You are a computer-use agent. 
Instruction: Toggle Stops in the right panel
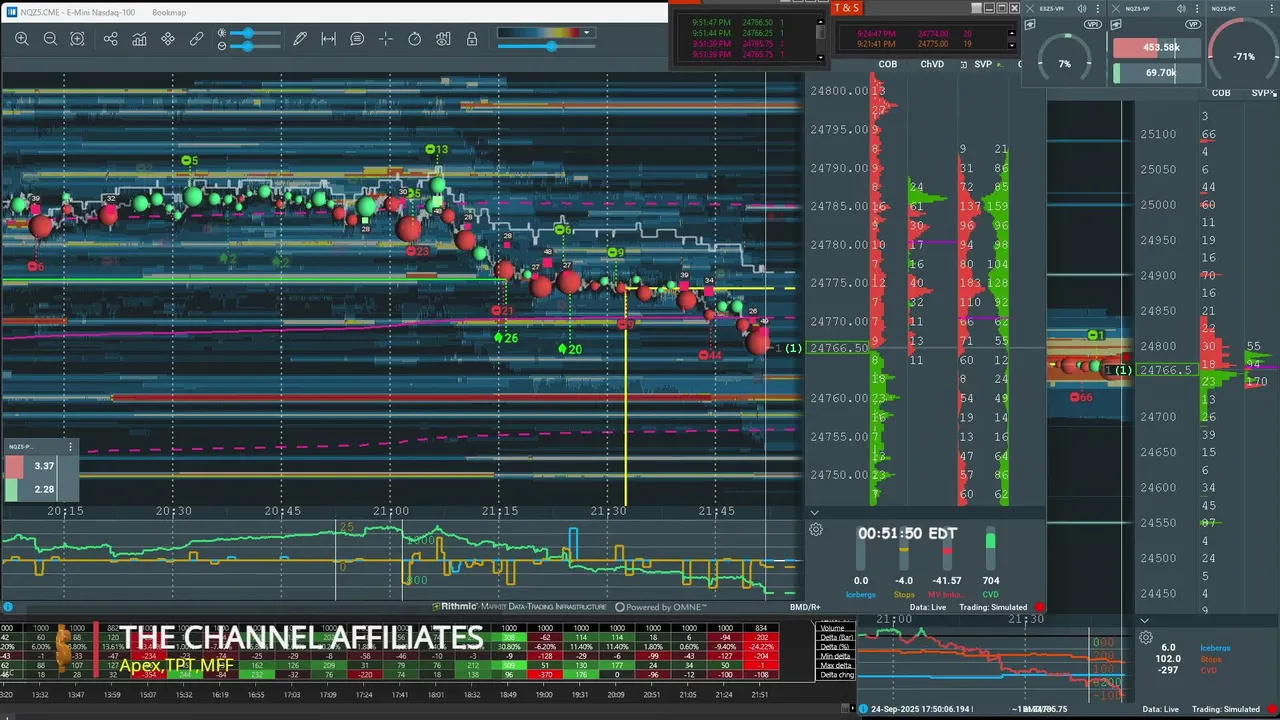(x=1211, y=659)
